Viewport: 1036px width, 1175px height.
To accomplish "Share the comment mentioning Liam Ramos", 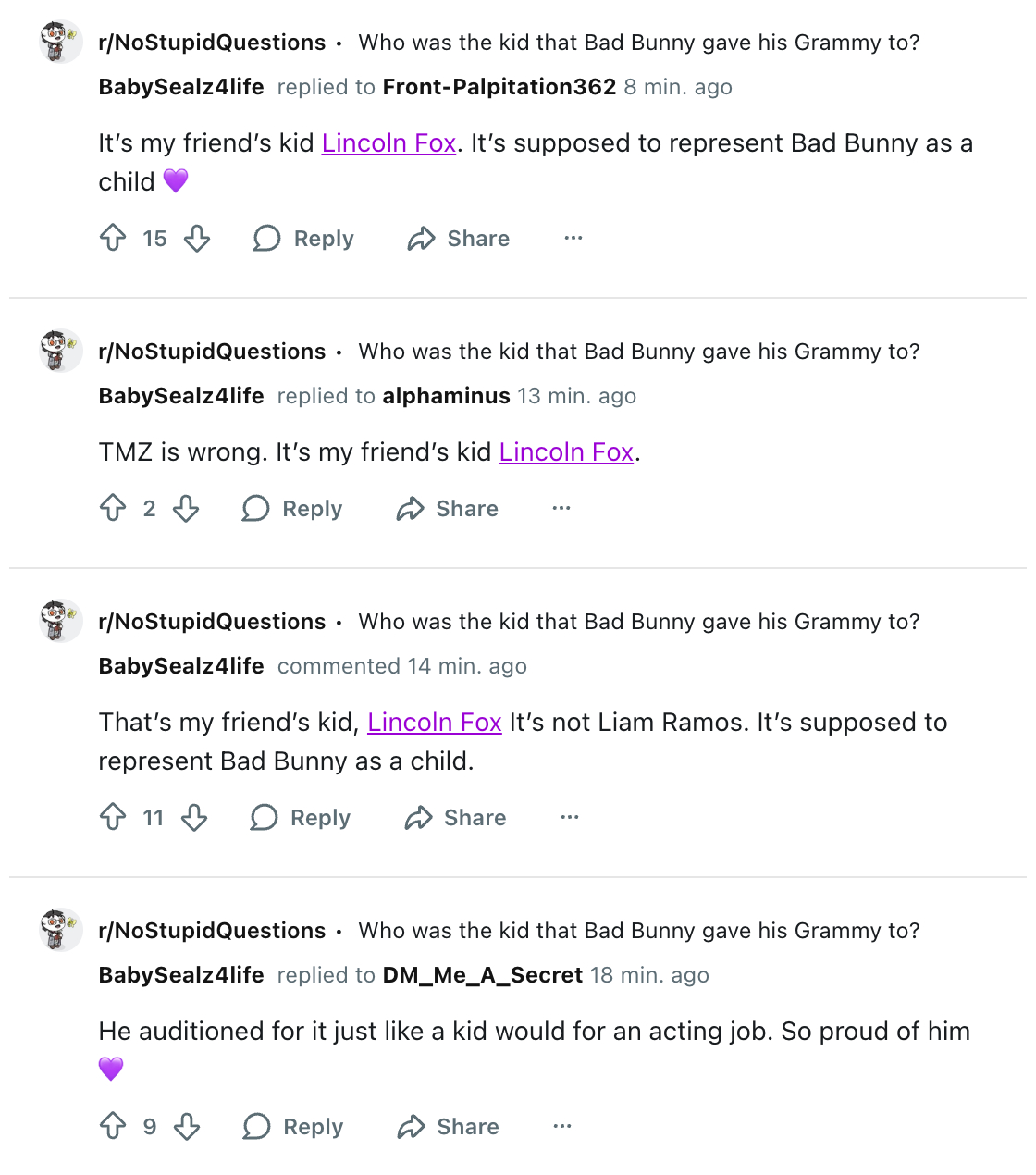I will (x=455, y=817).
